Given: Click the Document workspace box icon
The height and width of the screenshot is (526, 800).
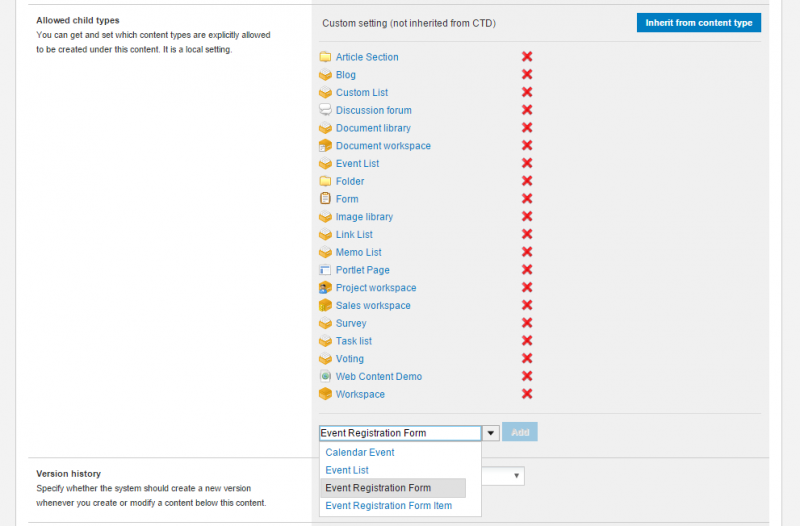Looking at the screenshot, I should pos(325,146).
